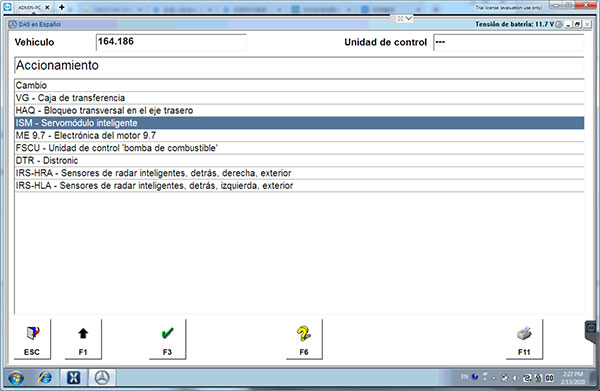This screenshot has height=391, width=600.
Task: Click the tray icon labelled 00
Action: 549,378
